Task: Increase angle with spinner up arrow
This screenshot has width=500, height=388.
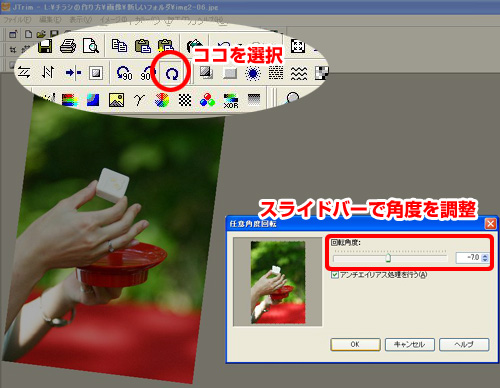Action: [x=485, y=256]
